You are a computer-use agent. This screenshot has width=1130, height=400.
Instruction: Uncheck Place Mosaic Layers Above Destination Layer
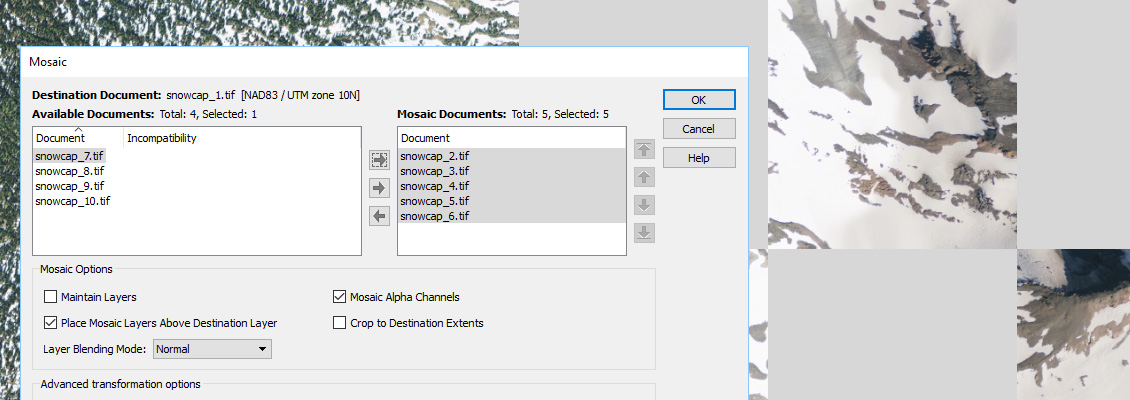pos(50,323)
